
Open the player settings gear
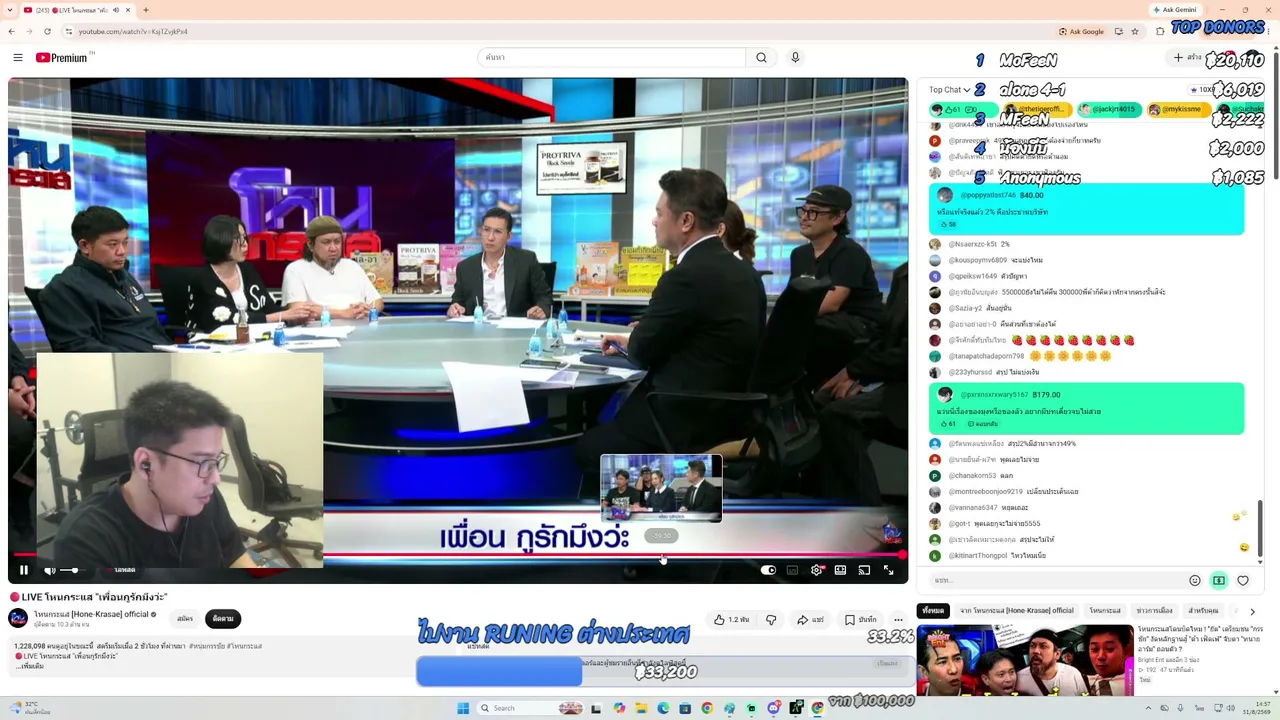[x=816, y=570]
